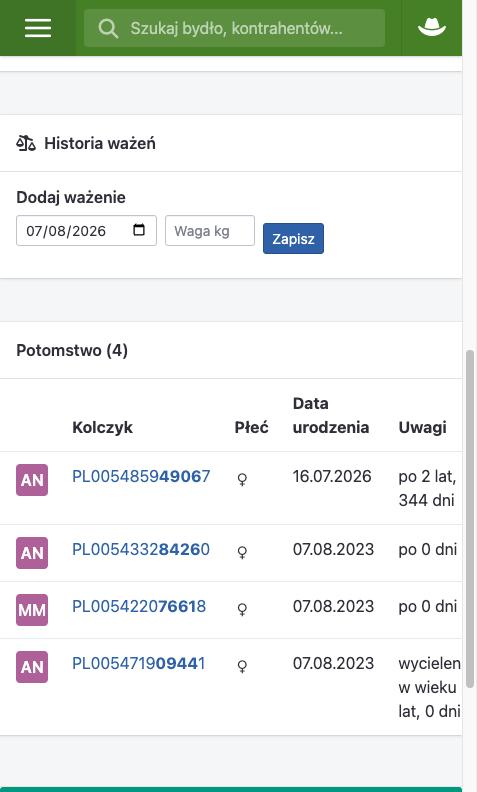This screenshot has height=792, width=477.
Task: Open the calendar picker in date field
Action: (x=139, y=230)
